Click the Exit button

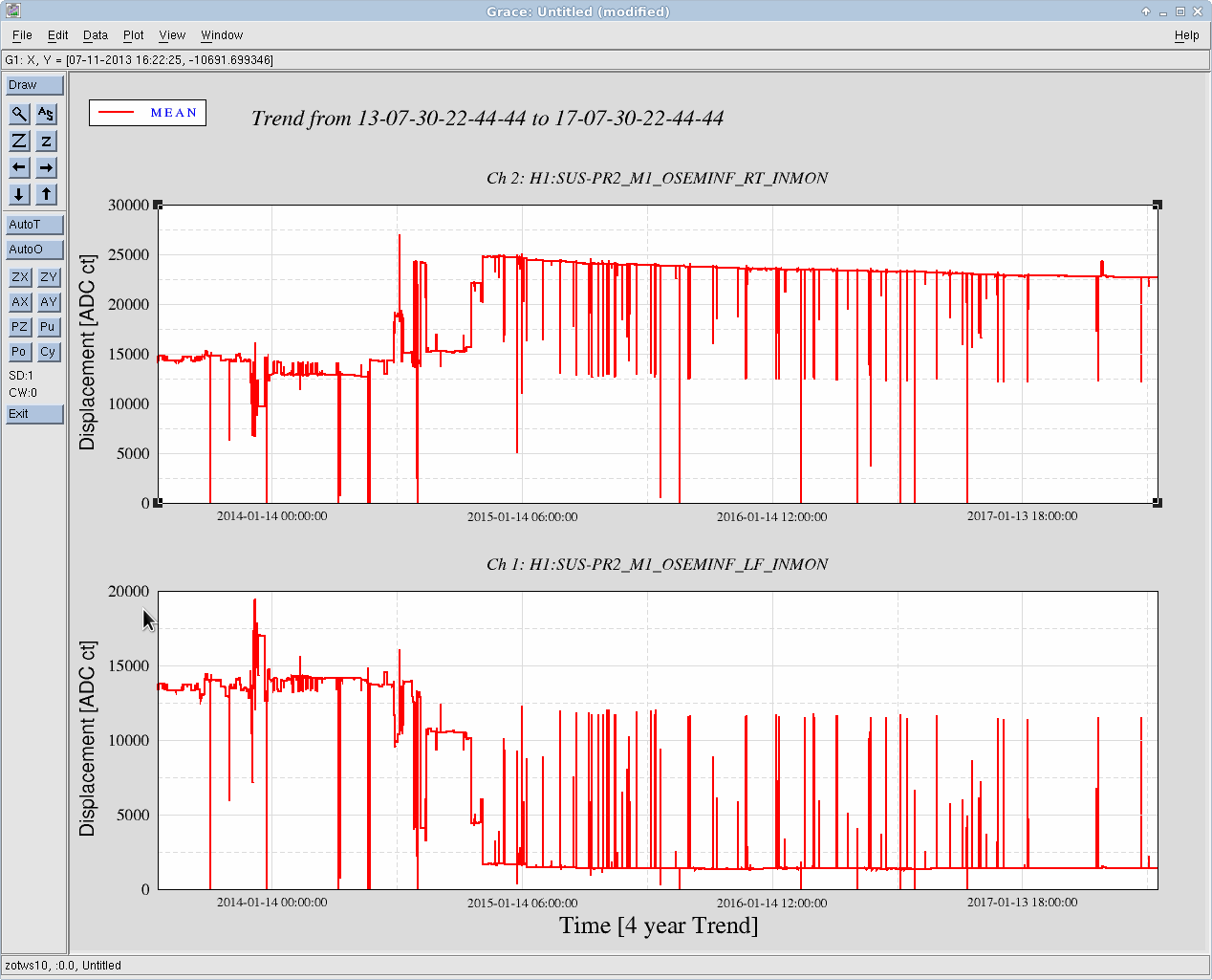34,414
